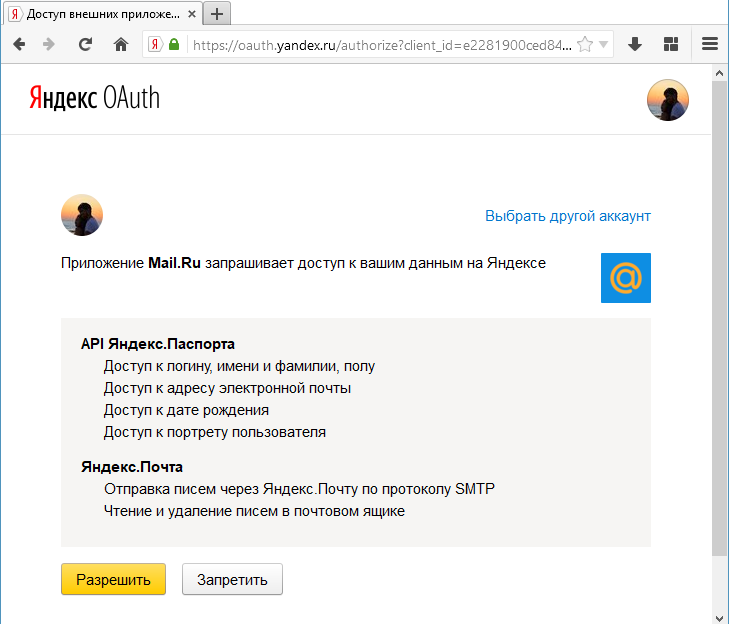Viewport: 729px width, 624px height.
Task: Click the green padlock security icon
Action: 174,45
